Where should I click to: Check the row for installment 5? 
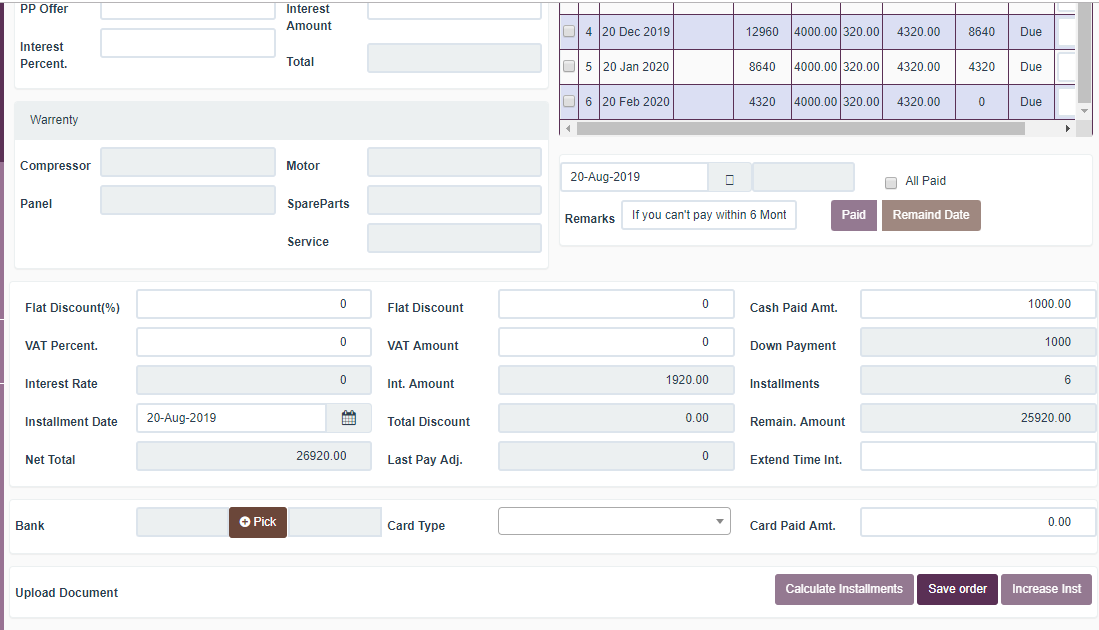[x=569, y=66]
